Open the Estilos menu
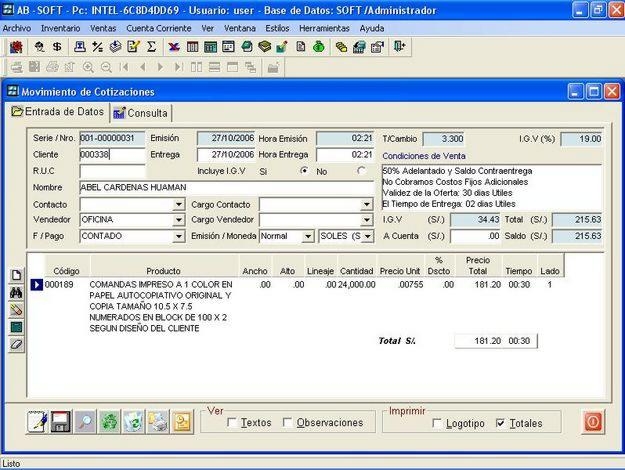625x470 pixels. coord(277,28)
